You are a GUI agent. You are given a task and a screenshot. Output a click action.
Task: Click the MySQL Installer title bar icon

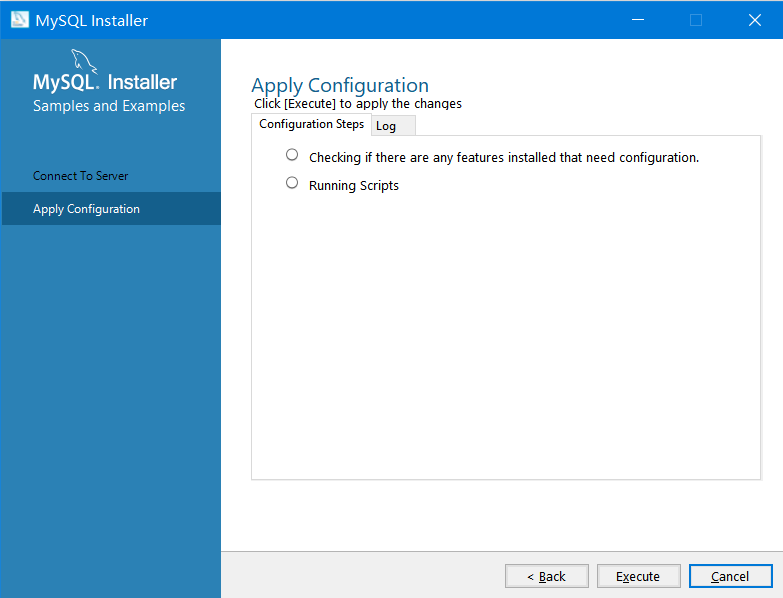(x=19, y=20)
